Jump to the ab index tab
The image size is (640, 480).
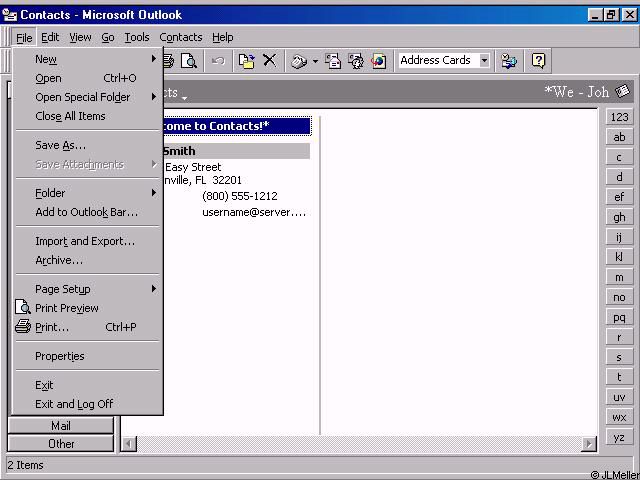(619, 137)
